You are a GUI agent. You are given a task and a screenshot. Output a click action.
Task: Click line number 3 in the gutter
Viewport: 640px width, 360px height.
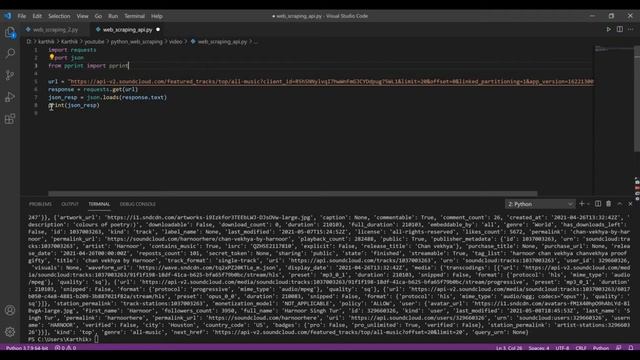pyautogui.click(x=36, y=66)
